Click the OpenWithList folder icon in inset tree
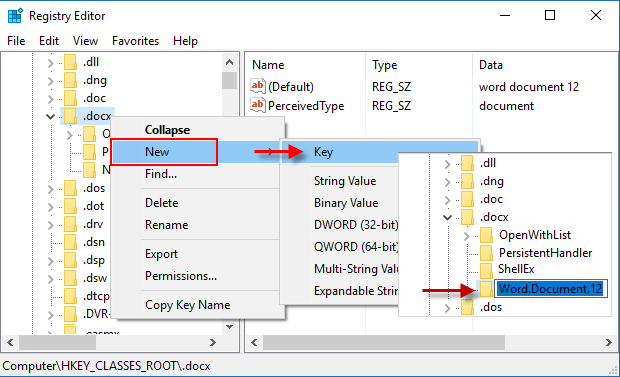Screen dimensions: 620x377 [x=486, y=235]
